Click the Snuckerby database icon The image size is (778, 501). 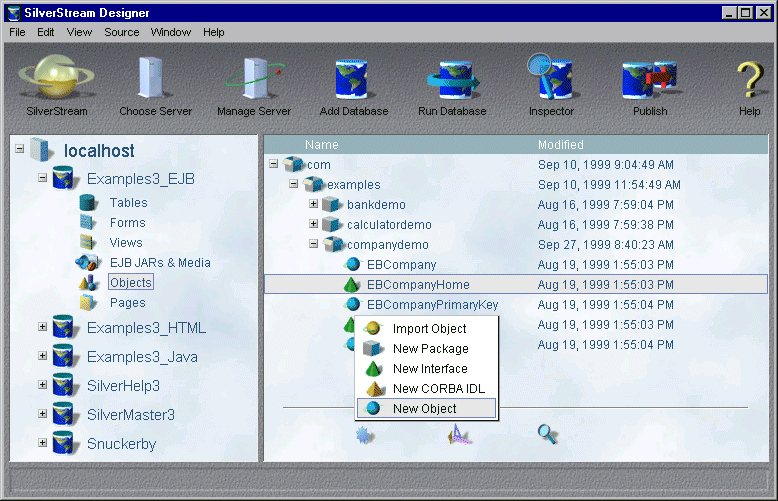(64, 443)
